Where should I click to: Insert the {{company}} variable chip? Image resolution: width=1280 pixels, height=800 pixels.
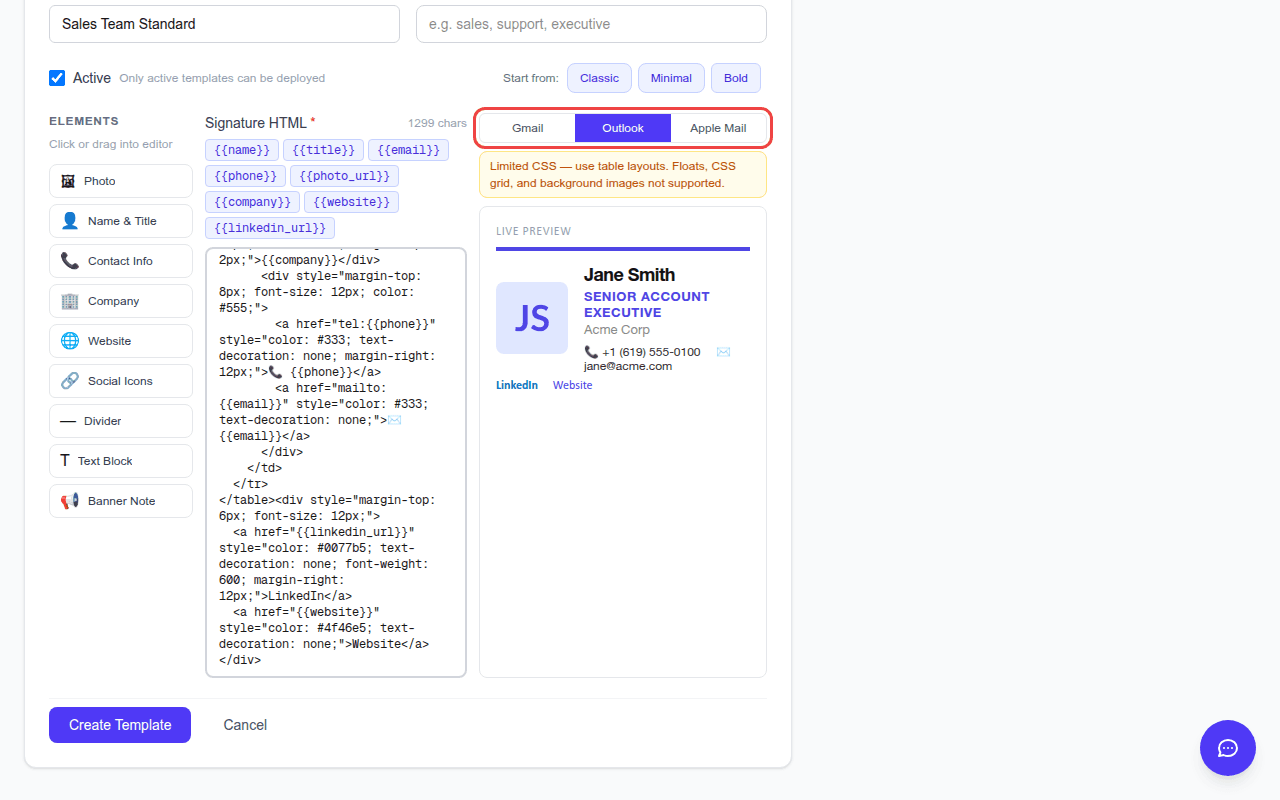point(252,202)
